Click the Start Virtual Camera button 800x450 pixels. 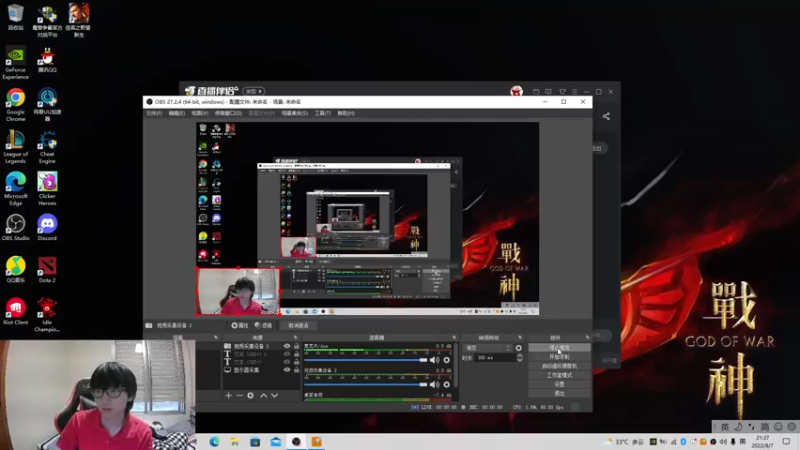559,366
